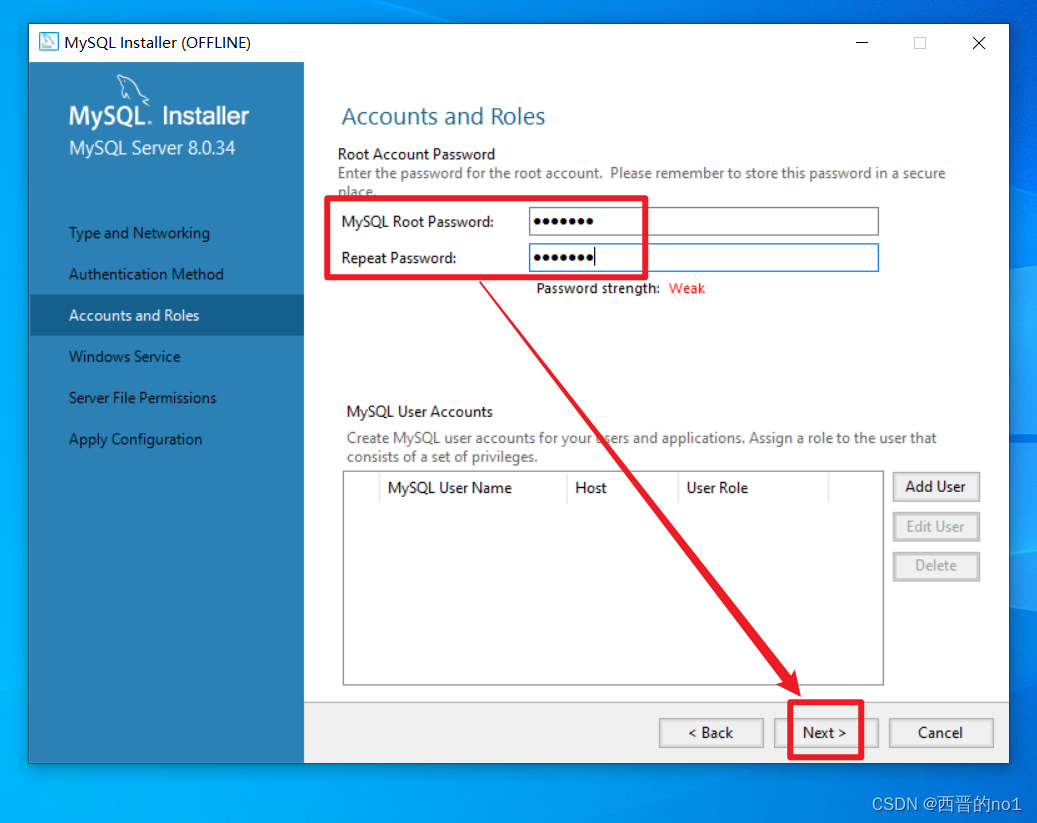Go back with the < Back button

tap(711, 732)
